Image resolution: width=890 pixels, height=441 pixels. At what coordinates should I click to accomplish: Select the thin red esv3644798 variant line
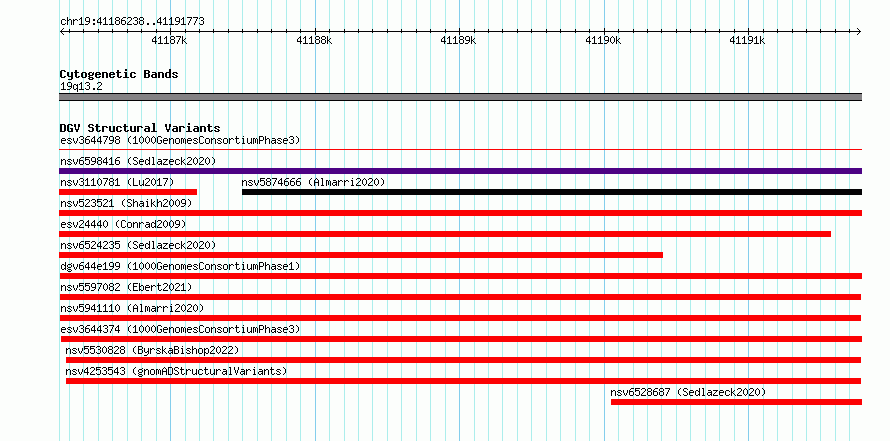tap(460, 150)
